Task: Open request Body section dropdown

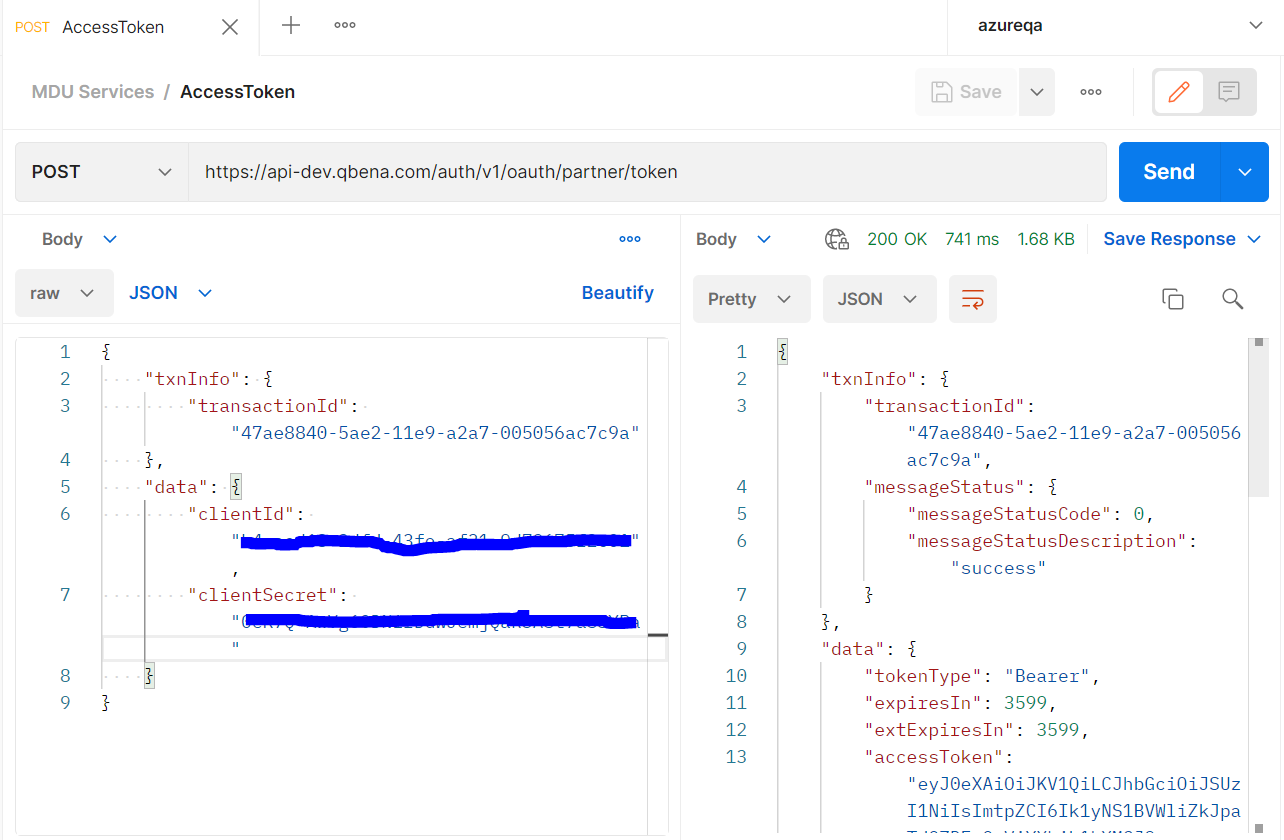Action: 79,239
